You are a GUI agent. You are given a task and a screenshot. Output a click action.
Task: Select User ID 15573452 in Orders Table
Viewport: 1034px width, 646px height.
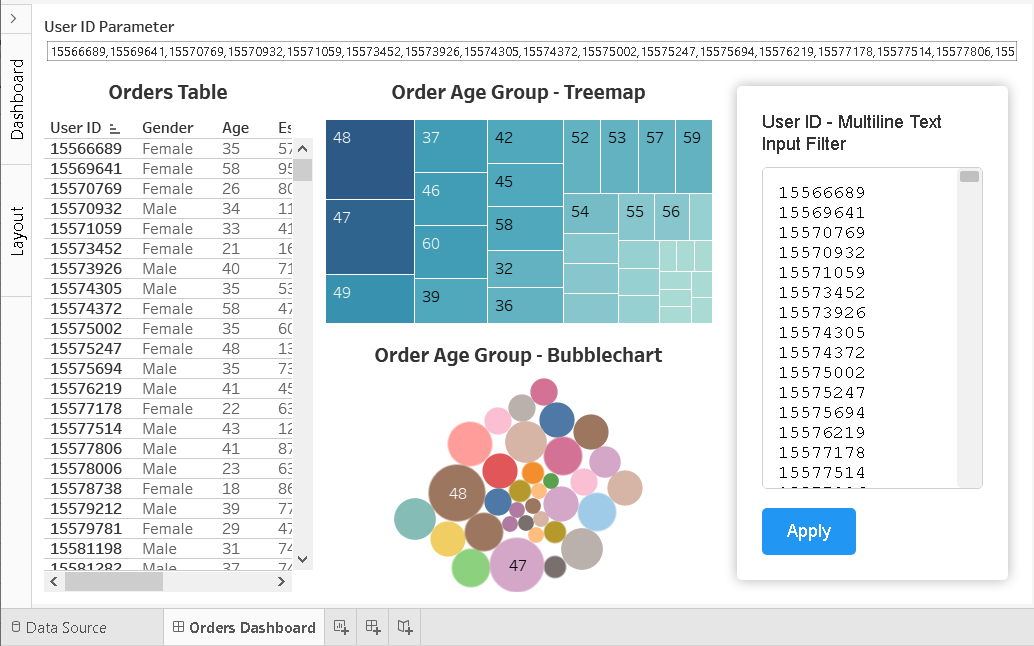click(86, 249)
